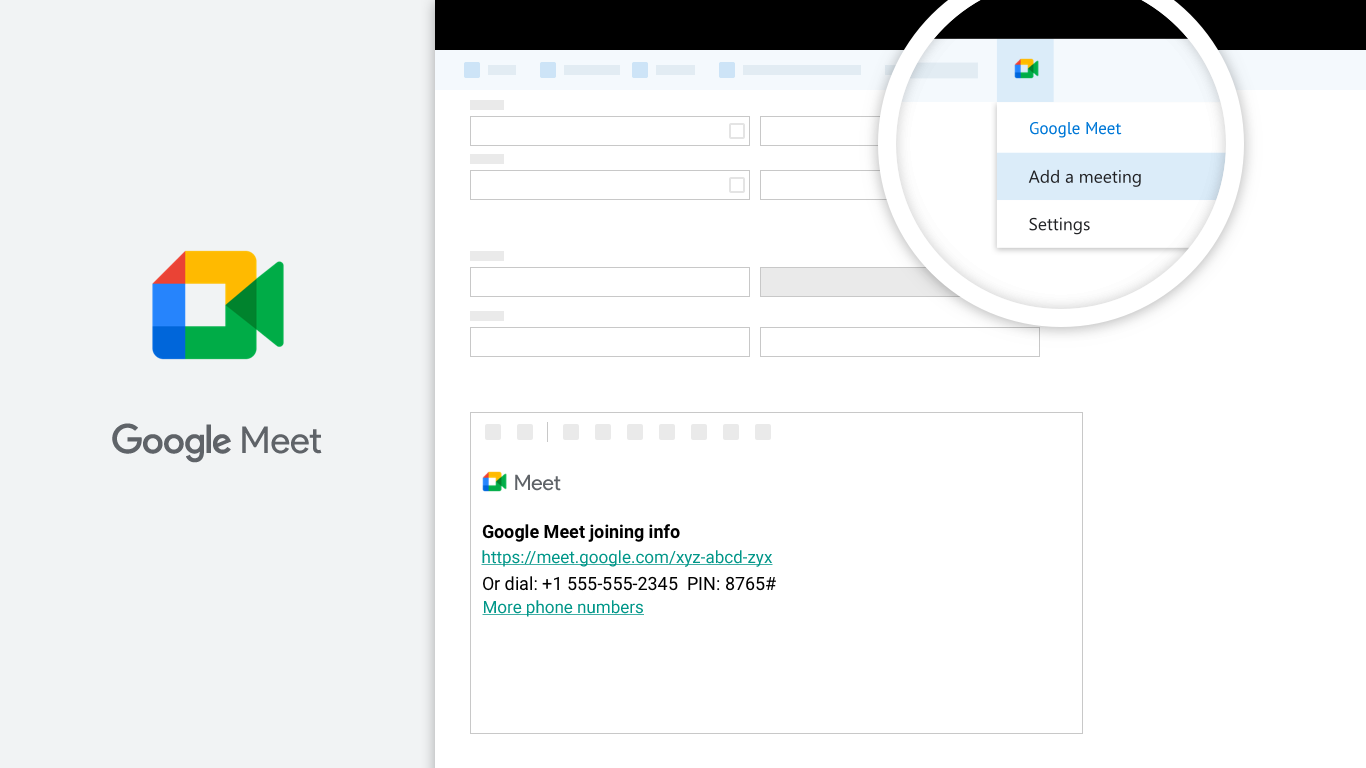Click the "Google Meet" wordmark below the large logo

(x=217, y=441)
